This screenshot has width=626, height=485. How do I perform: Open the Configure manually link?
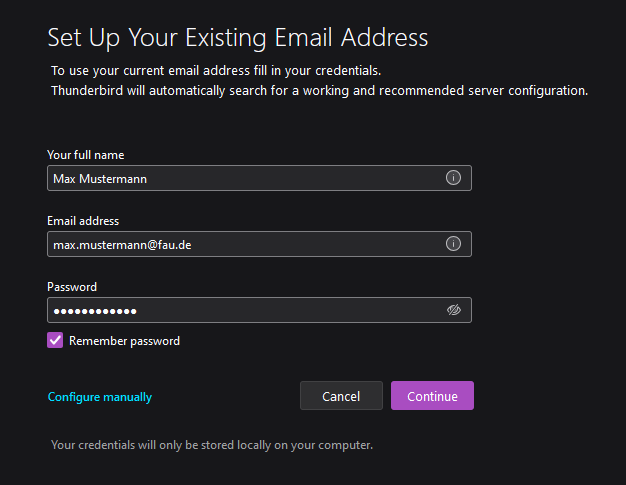pyautogui.click(x=100, y=397)
